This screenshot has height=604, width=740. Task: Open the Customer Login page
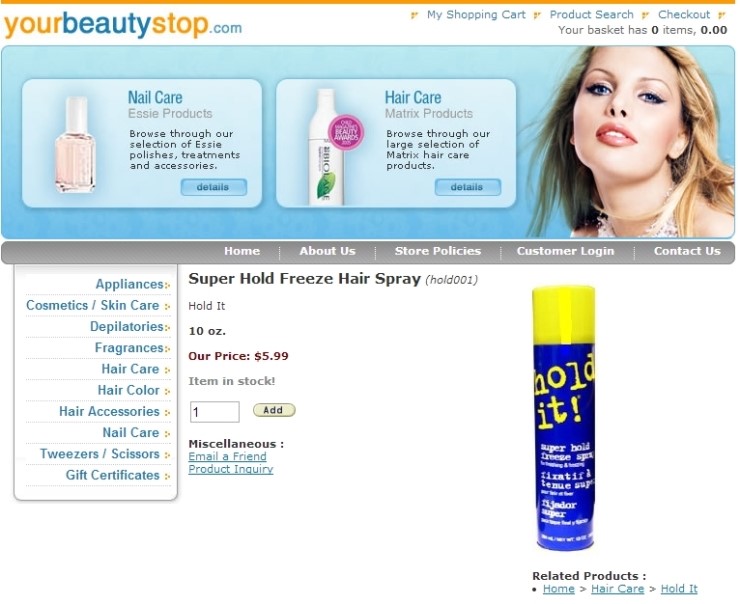pyautogui.click(x=565, y=251)
